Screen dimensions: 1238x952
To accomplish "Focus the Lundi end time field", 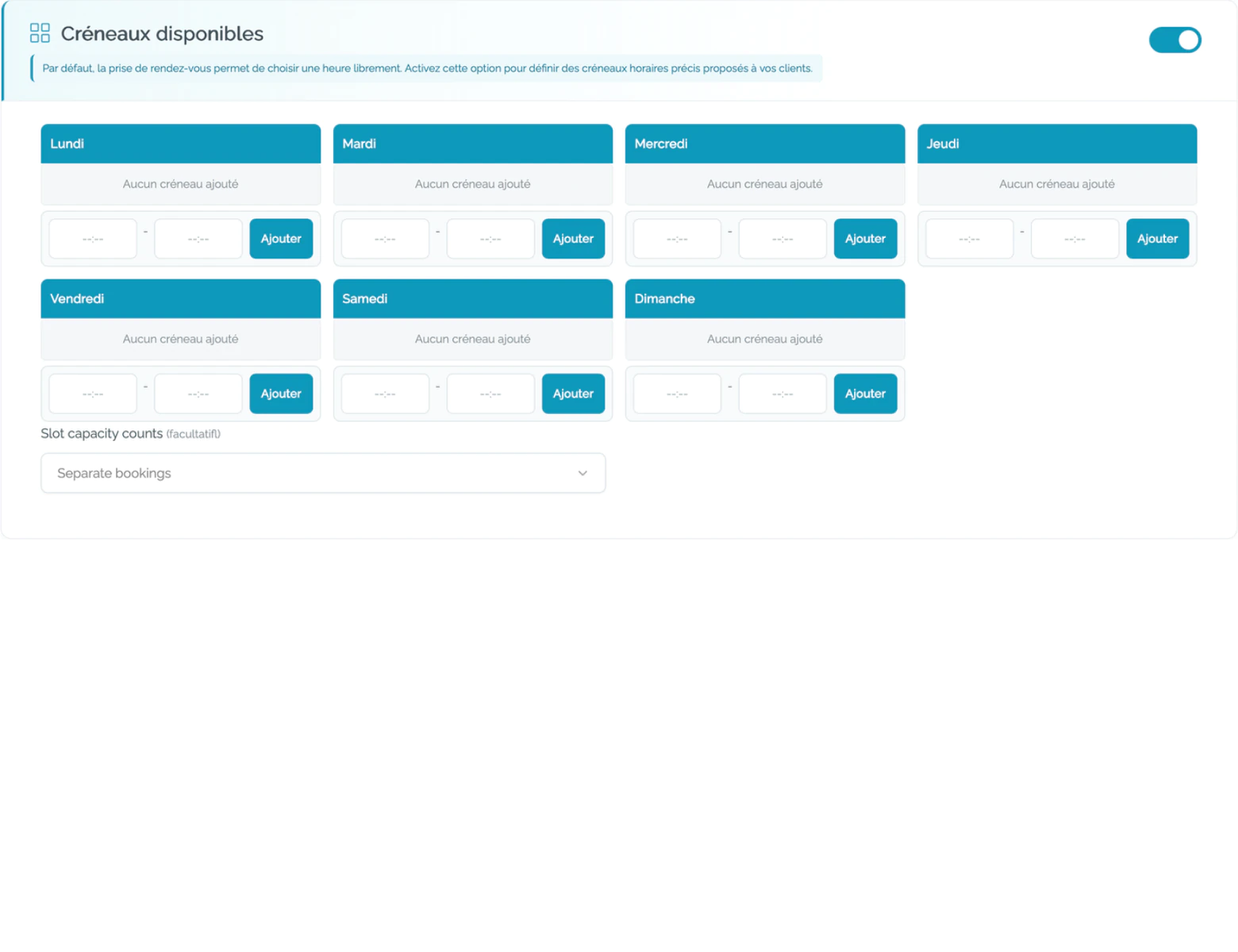I will (x=198, y=239).
